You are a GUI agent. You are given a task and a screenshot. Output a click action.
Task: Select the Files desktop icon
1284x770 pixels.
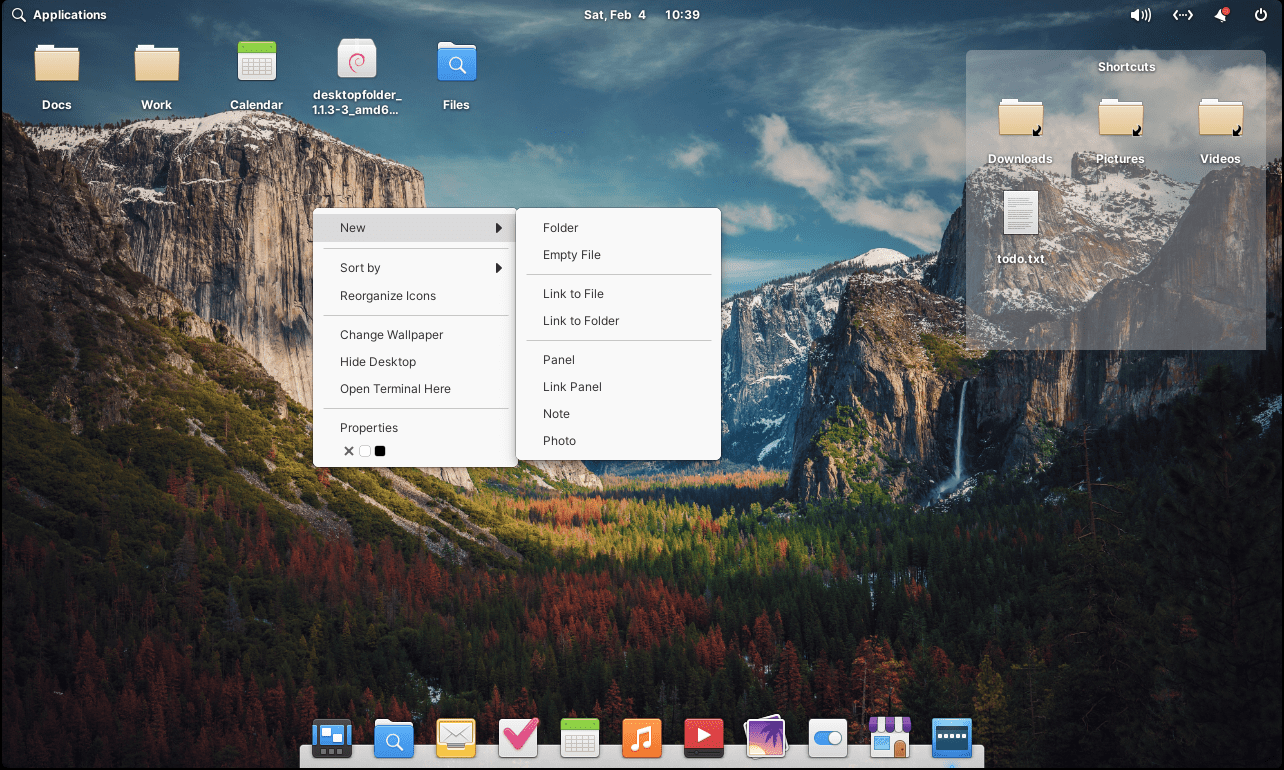457,62
